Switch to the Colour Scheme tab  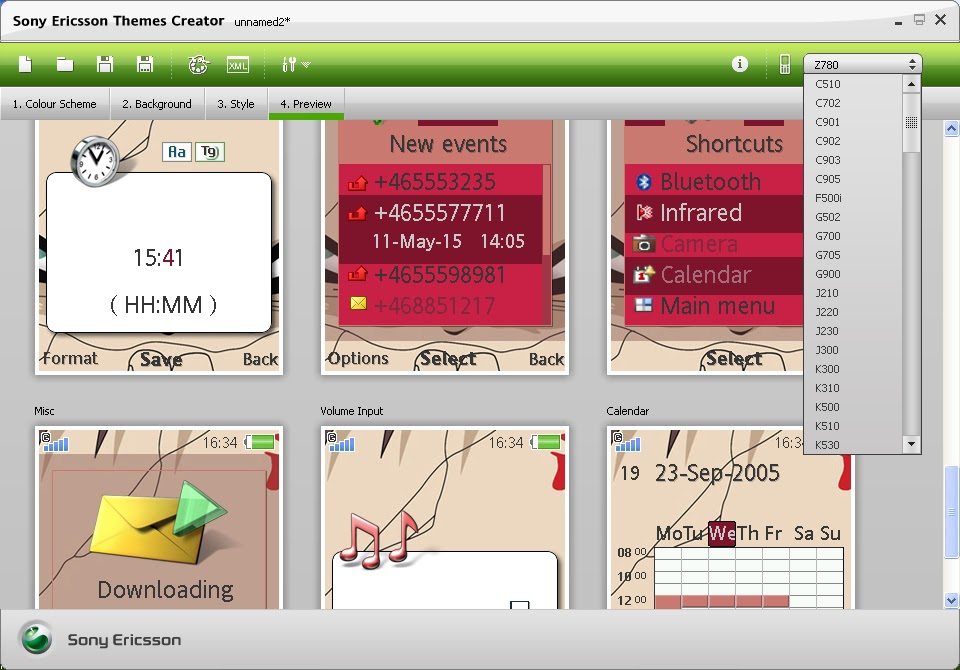[x=54, y=104]
